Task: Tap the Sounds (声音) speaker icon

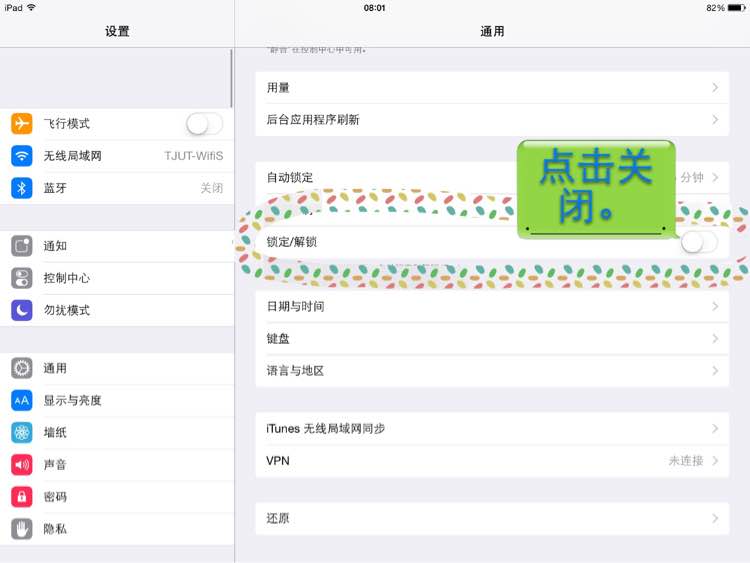Action: (22, 465)
